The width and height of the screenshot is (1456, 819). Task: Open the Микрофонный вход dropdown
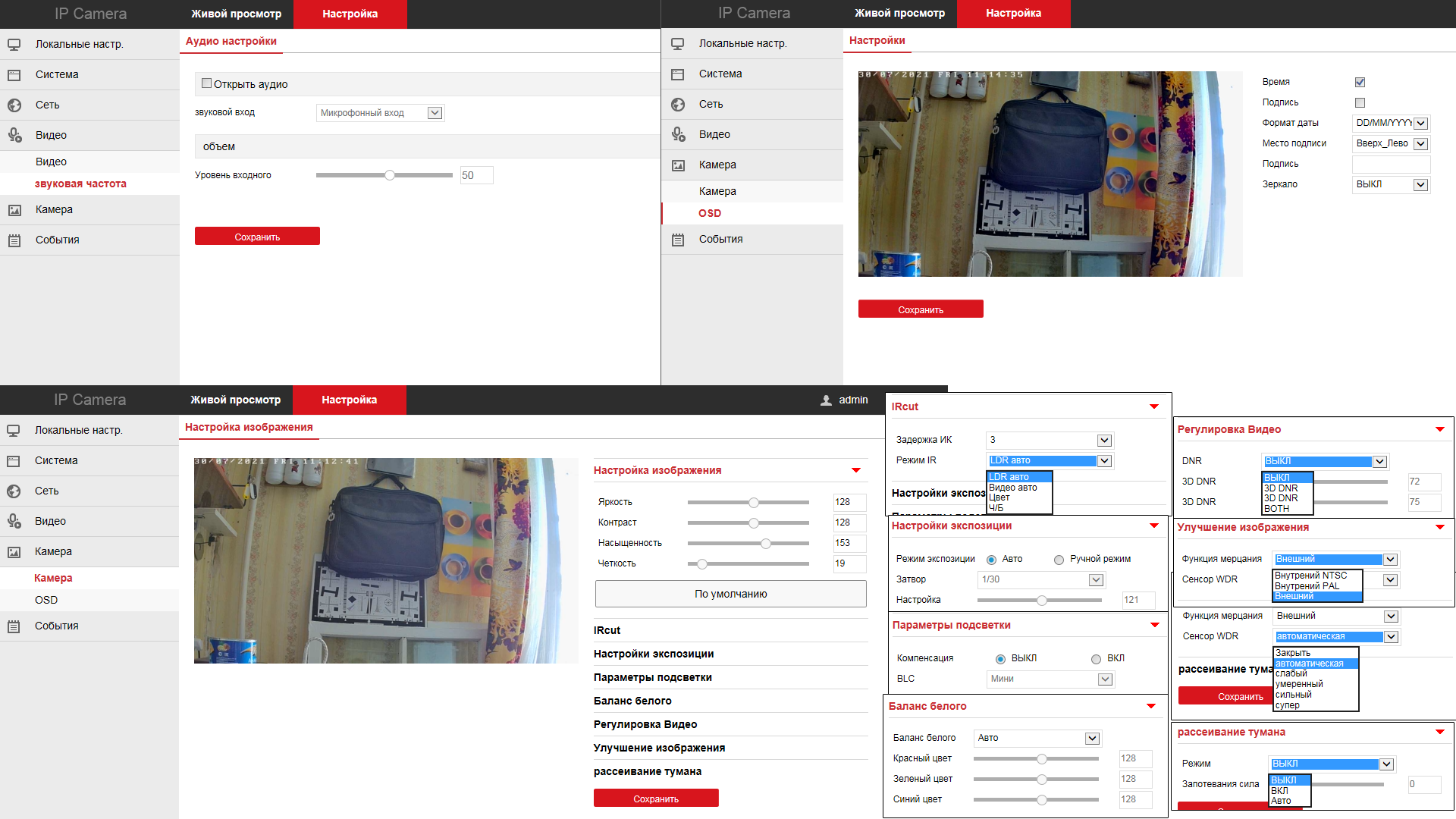[380, 113]
